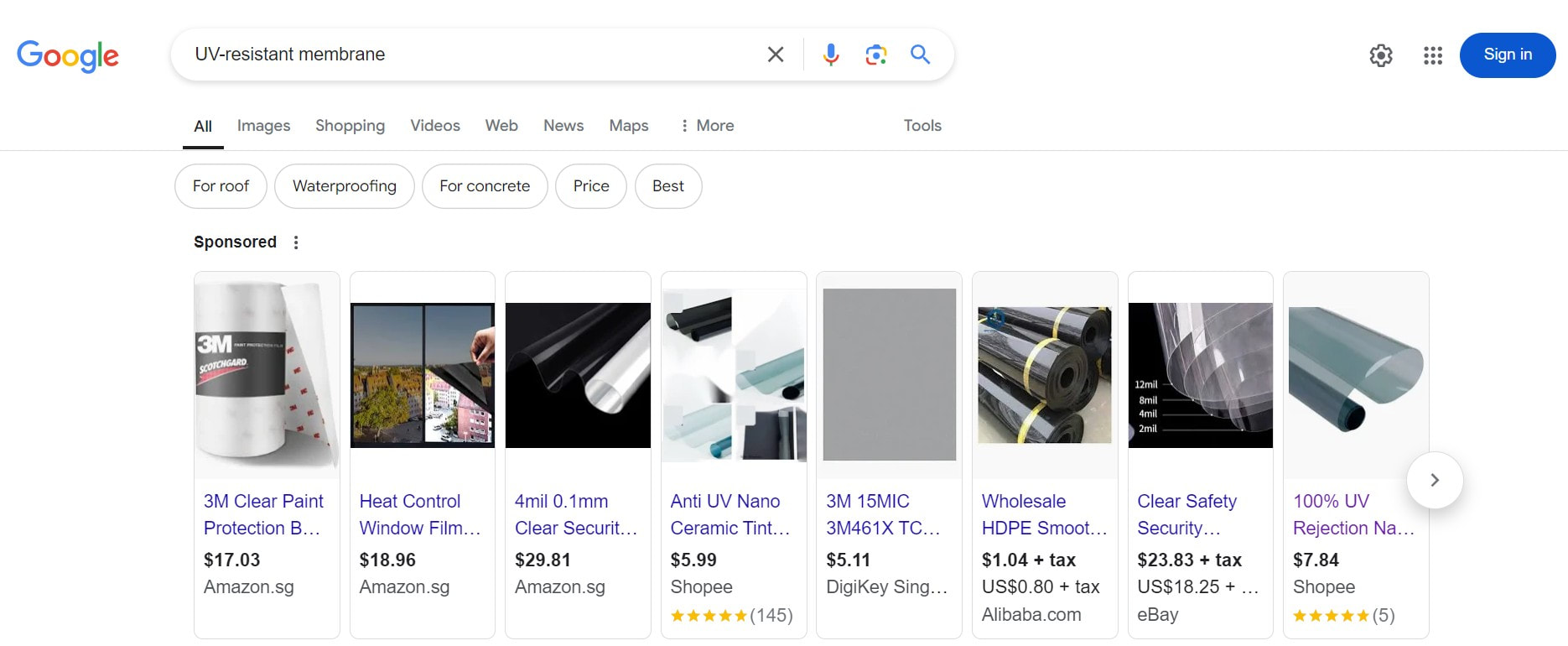Open the gray 3M 15MIC product image
This screenshot has height=646, width=1568.
click(889, 375)
